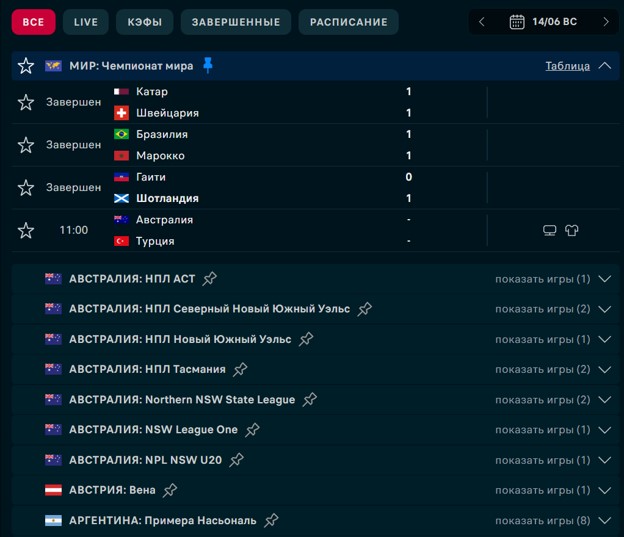Pin НПЛ Тасмания league
Screen dimensions: 624x537
click(x=240, y=369)
